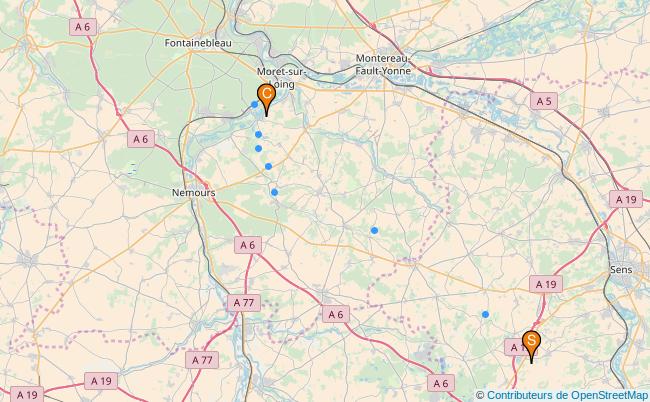Image resolution: width=650 pixels, height=402 pixels.
Task: Select the blue dot nearest the Nemours label
Action: click(x=274, y=192)
